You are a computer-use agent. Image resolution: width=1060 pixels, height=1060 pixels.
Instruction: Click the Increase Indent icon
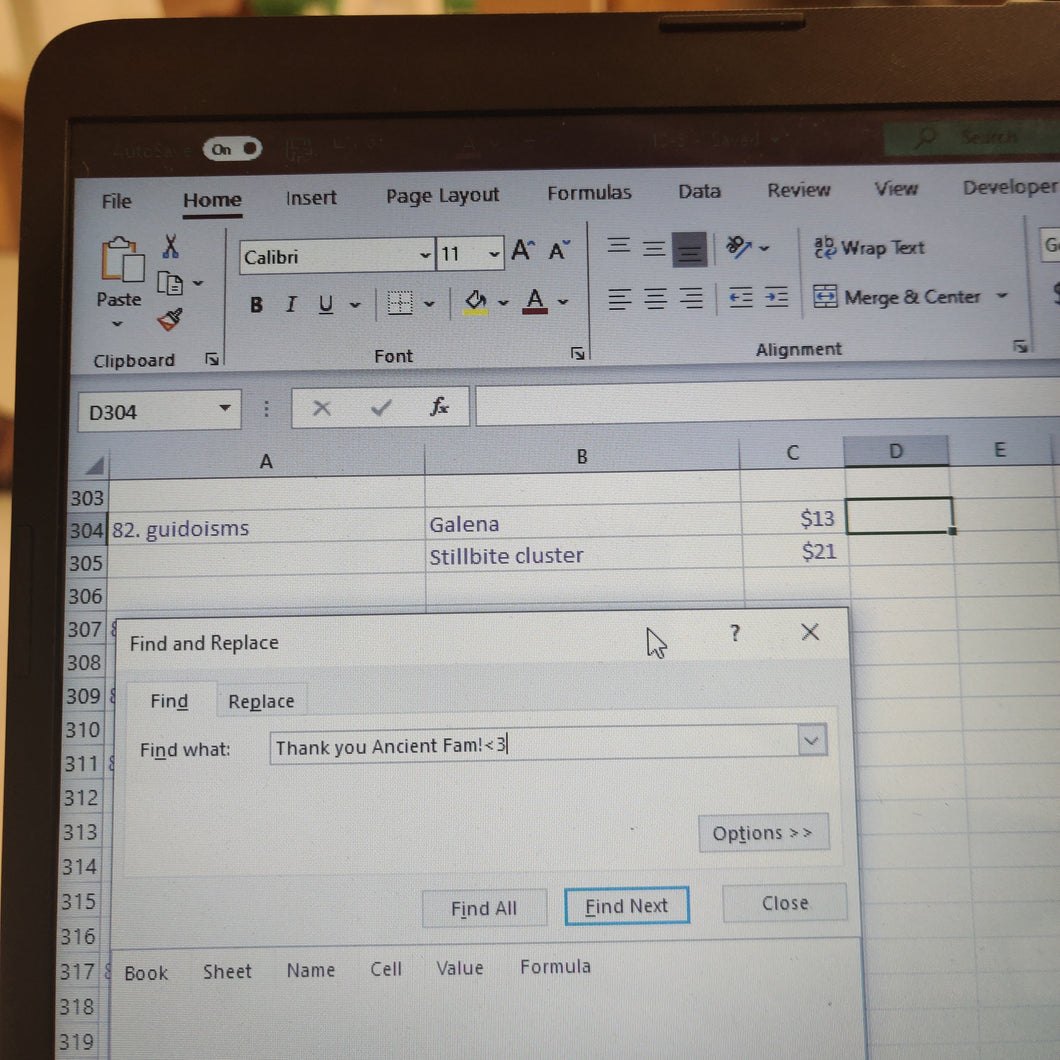click(x=776, y=296)
